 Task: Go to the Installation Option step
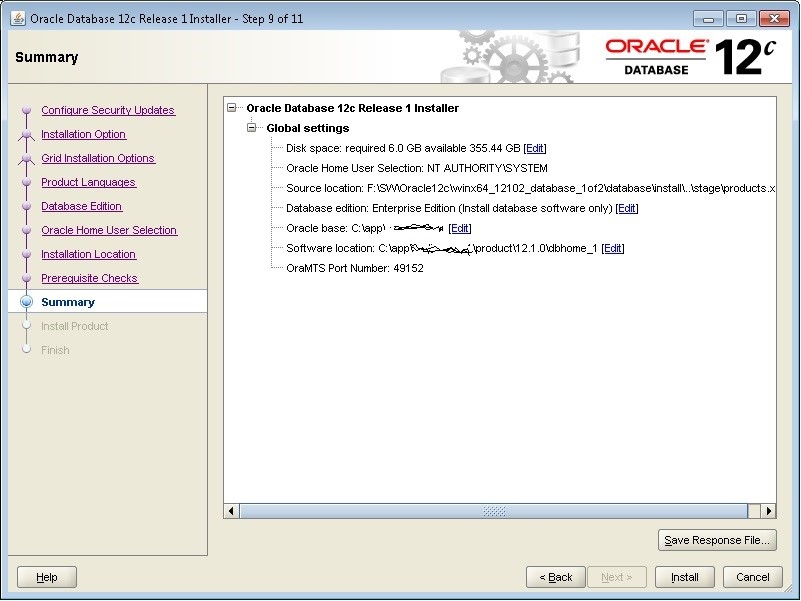click(x=83, y=134)
